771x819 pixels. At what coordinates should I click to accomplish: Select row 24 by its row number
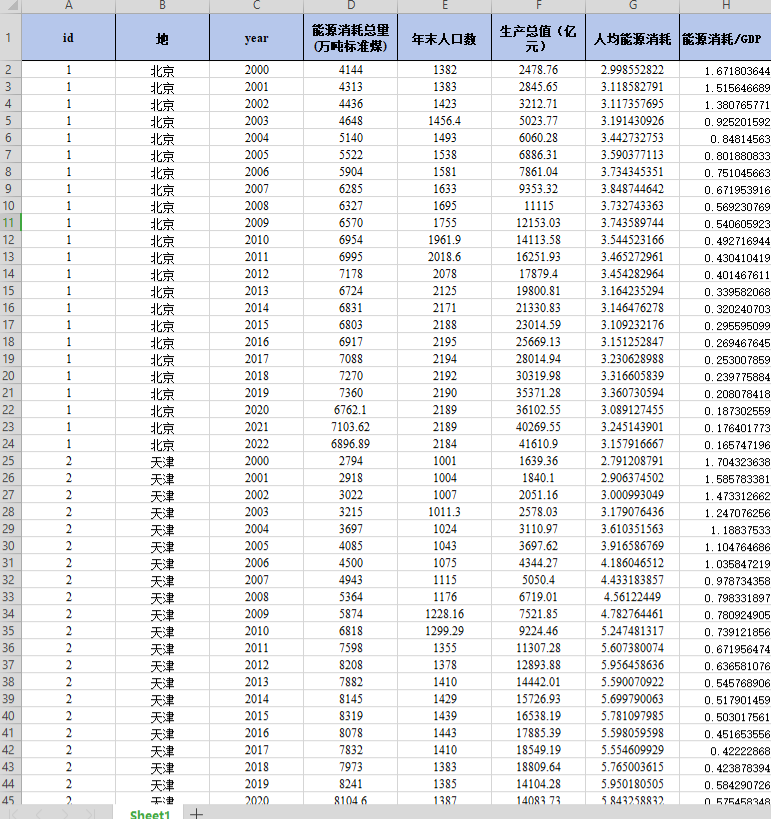[10, 444]
